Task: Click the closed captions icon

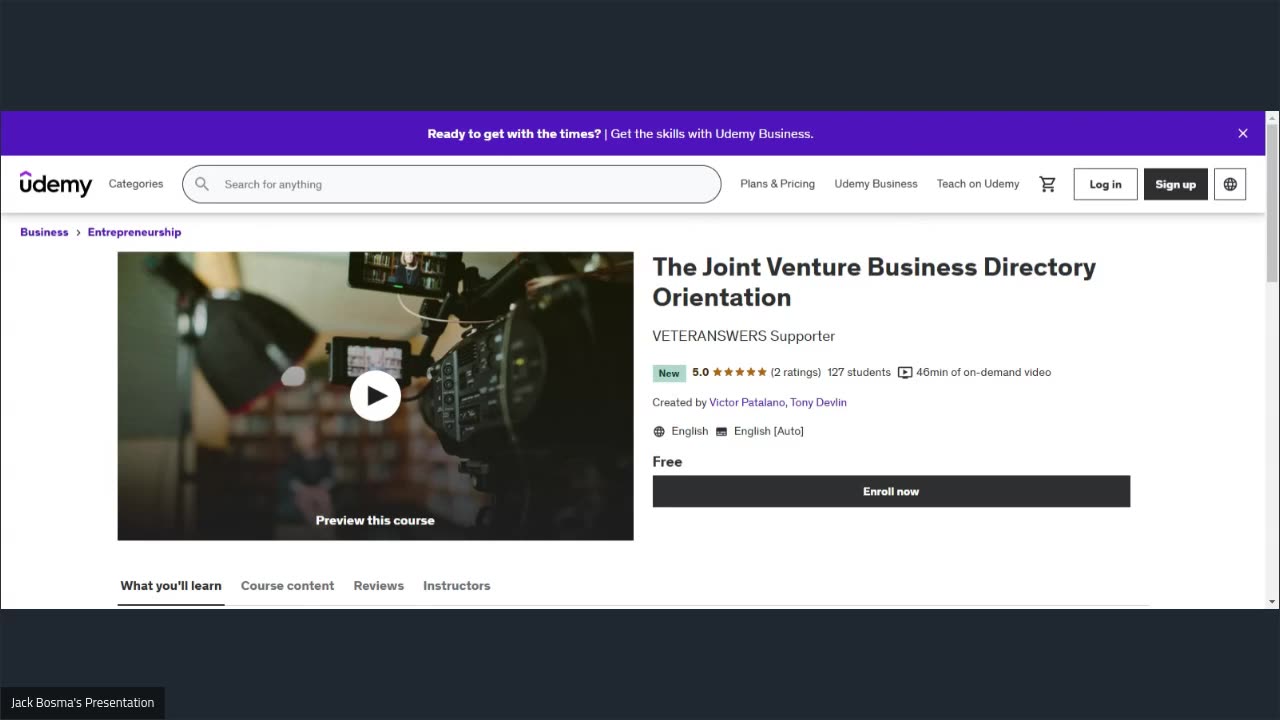Action: tap(721, 431)
